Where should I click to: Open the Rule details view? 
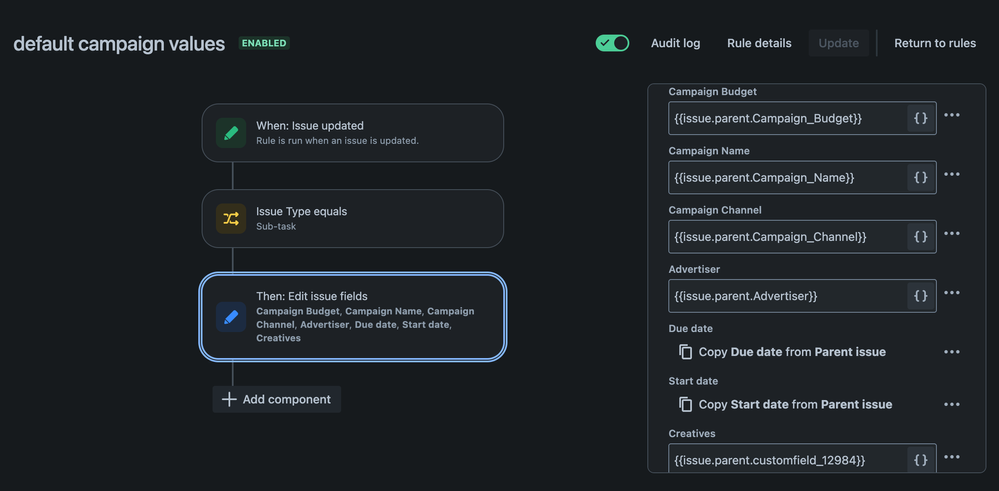(759, 43)
